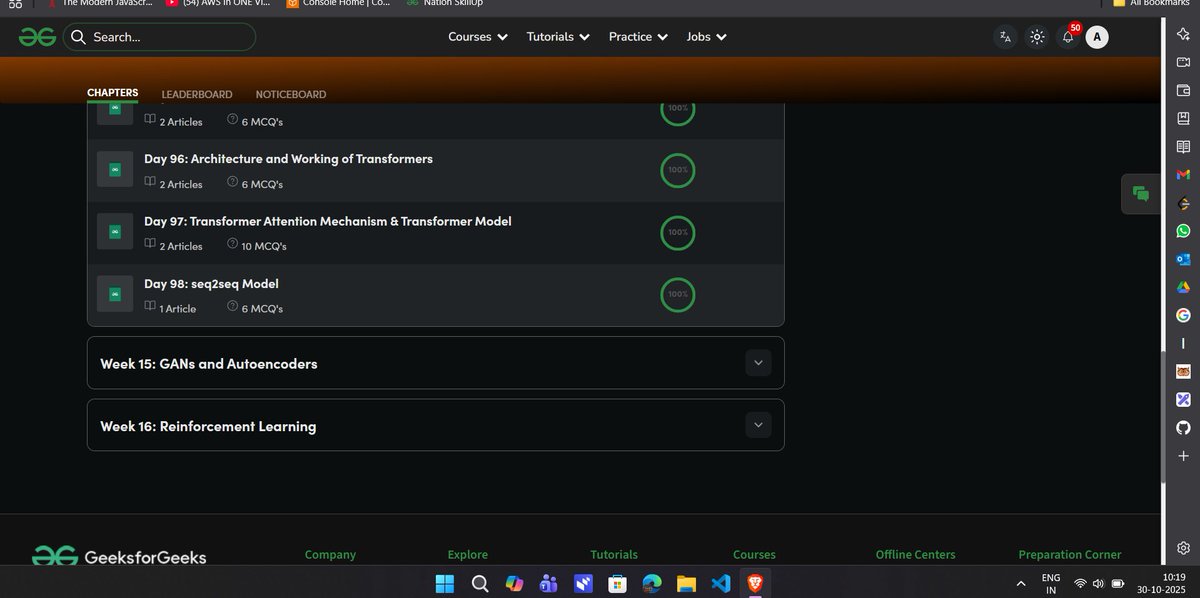This screenshot has height=598, width=1200.
Task: Open Google from the sidebar
Action: (1183, 315)
